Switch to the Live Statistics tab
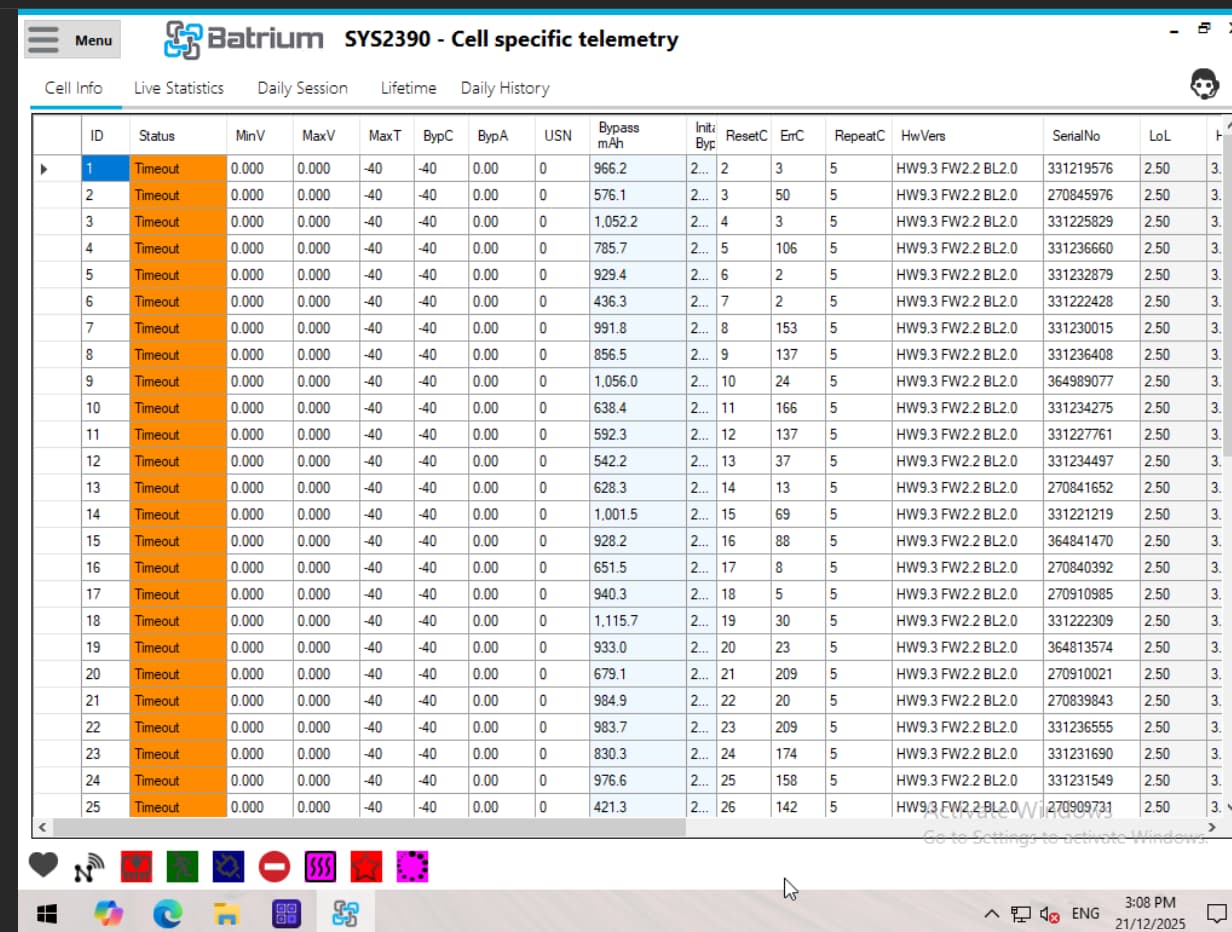This screenshot has width=1232, height=932. click(x=179, y=88)
